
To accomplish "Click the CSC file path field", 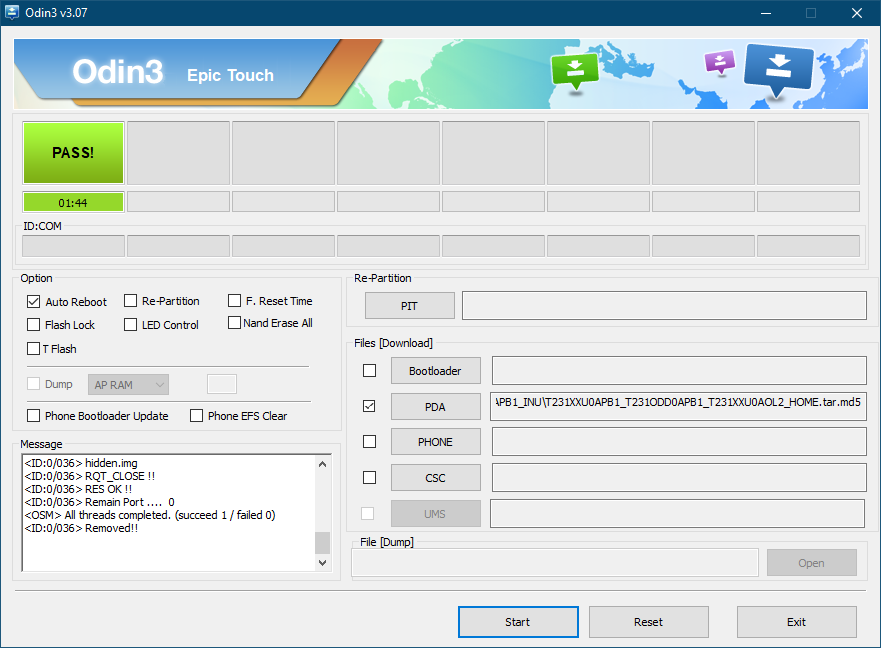I will point(679,477).
